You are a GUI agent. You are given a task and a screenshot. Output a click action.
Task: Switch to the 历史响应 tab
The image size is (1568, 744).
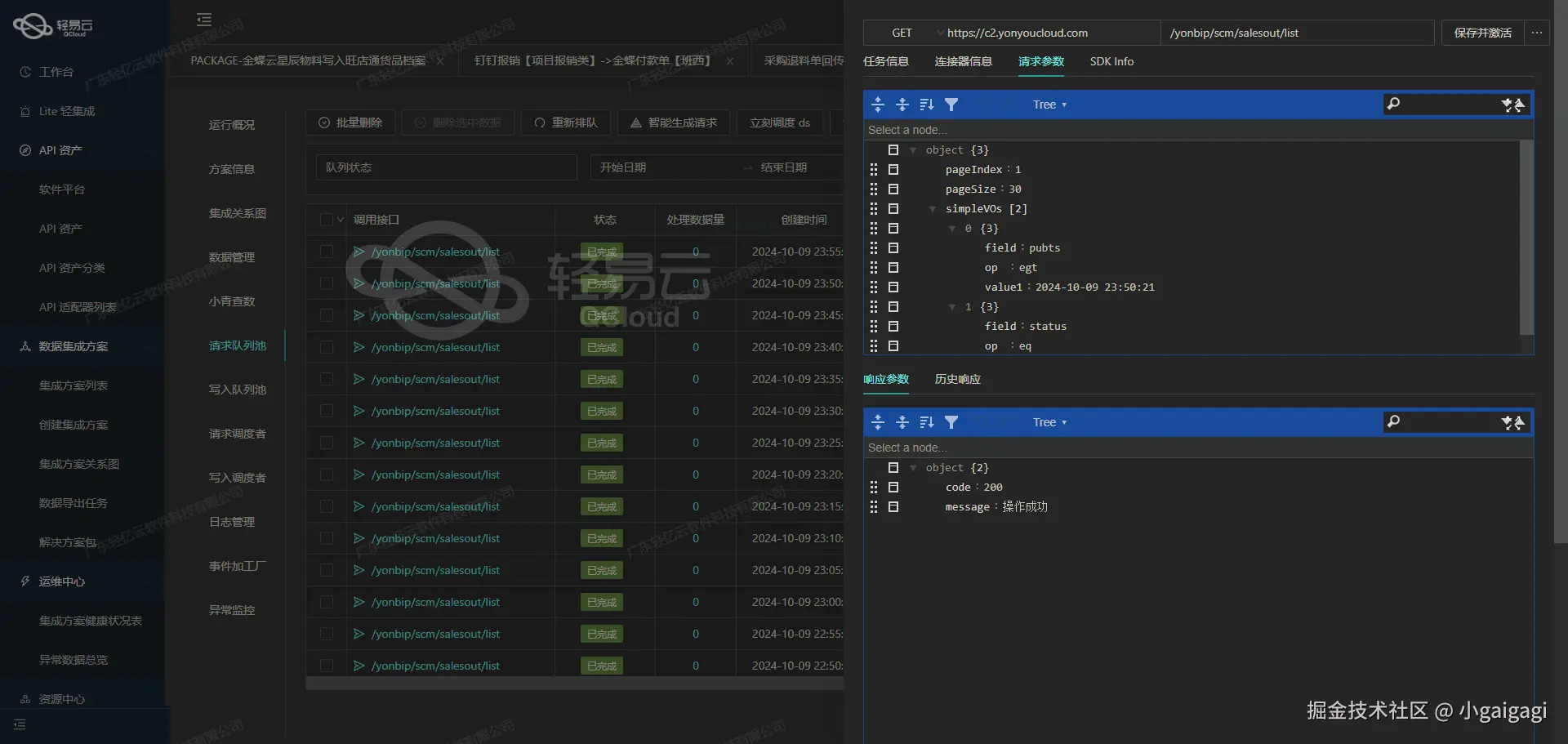click(x=958, y=379)
